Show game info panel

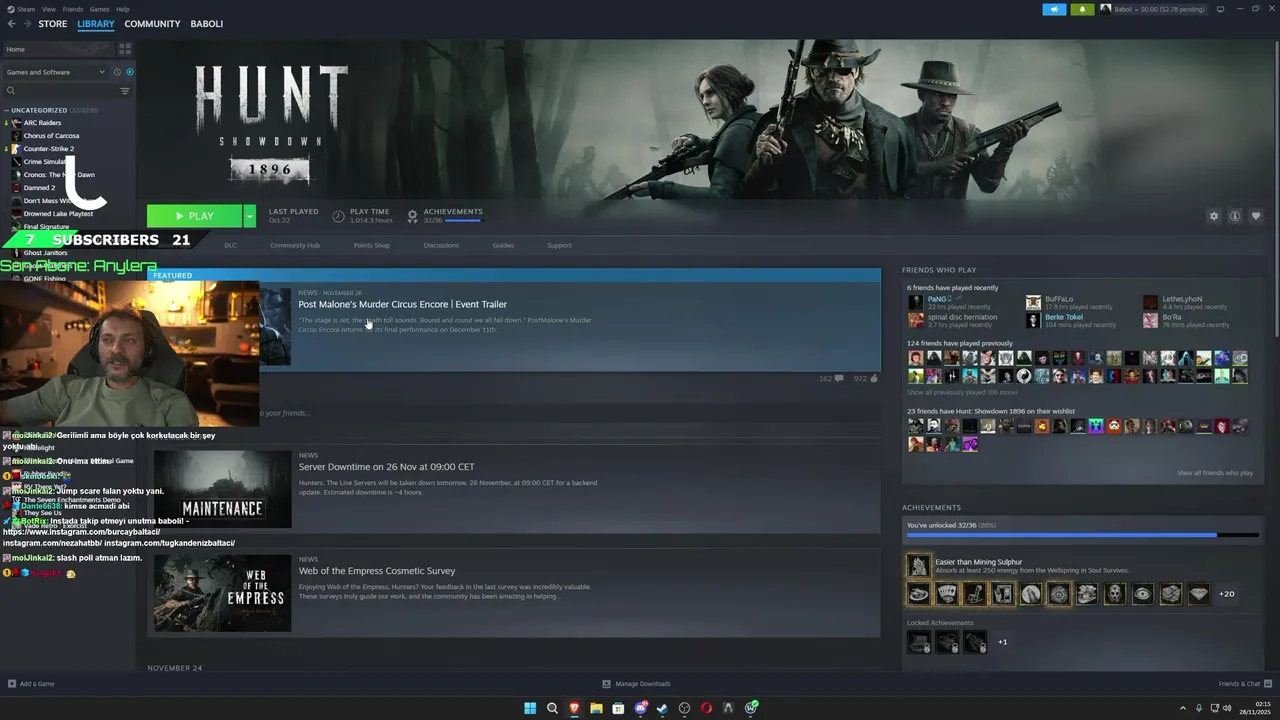coord(1235,216)
